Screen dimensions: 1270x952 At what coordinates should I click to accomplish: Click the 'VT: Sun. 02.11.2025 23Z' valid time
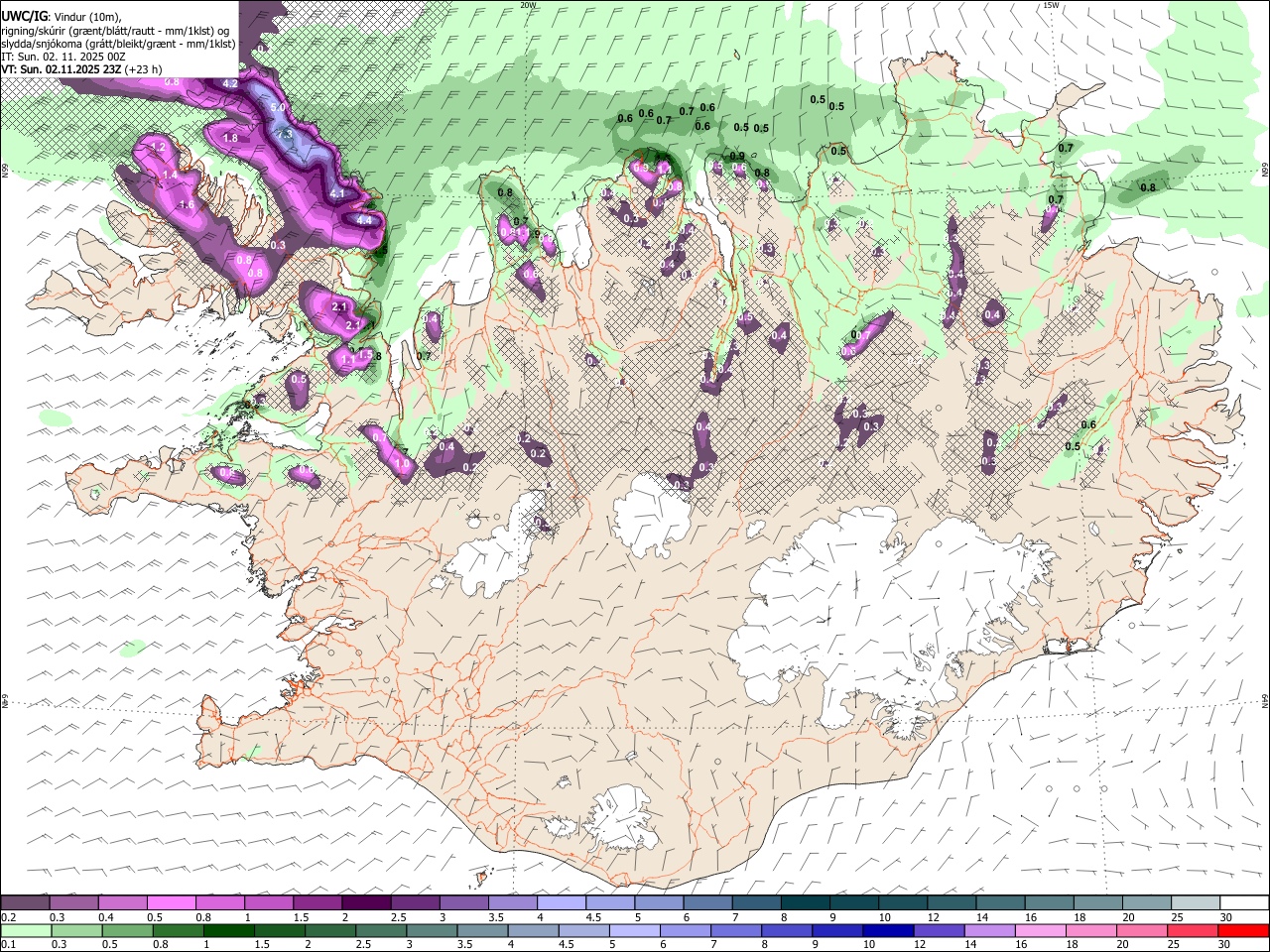pos(62,69)
